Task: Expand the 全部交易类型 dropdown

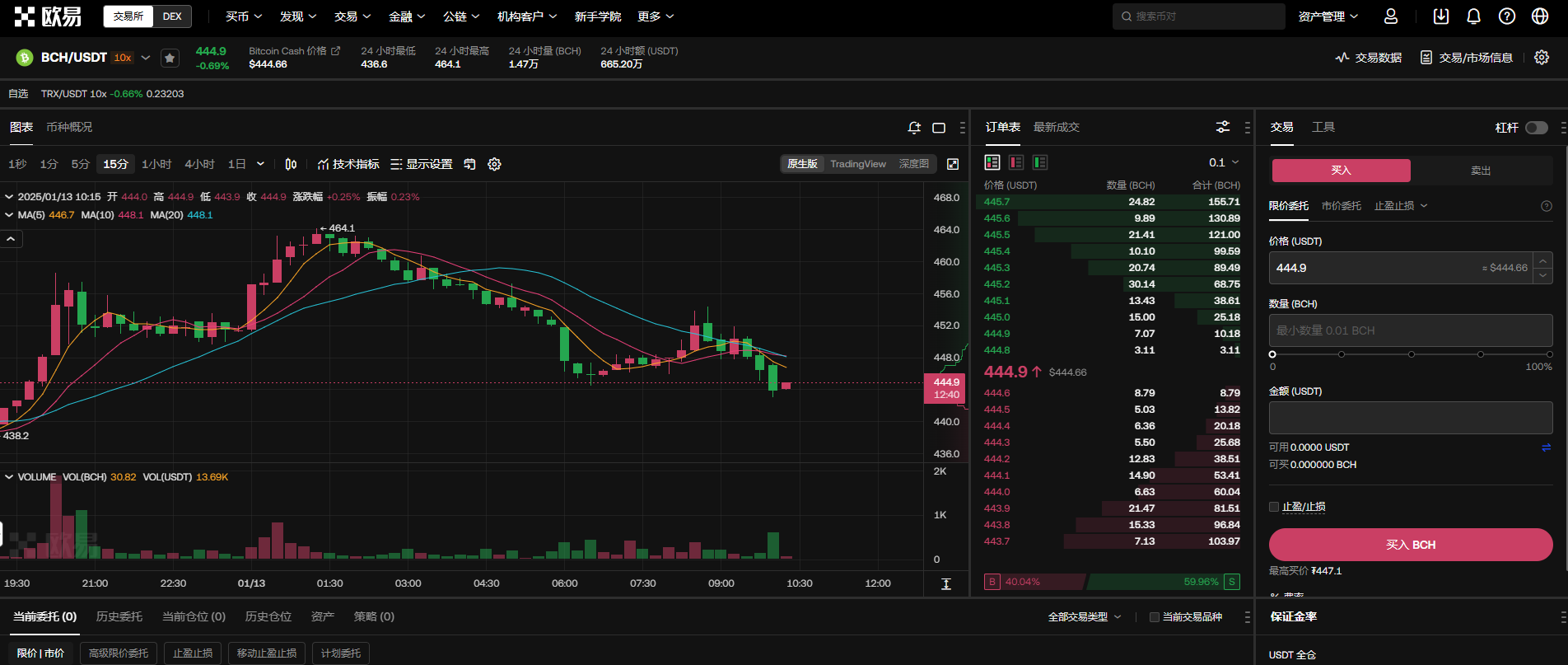Action: (1084, 617)
